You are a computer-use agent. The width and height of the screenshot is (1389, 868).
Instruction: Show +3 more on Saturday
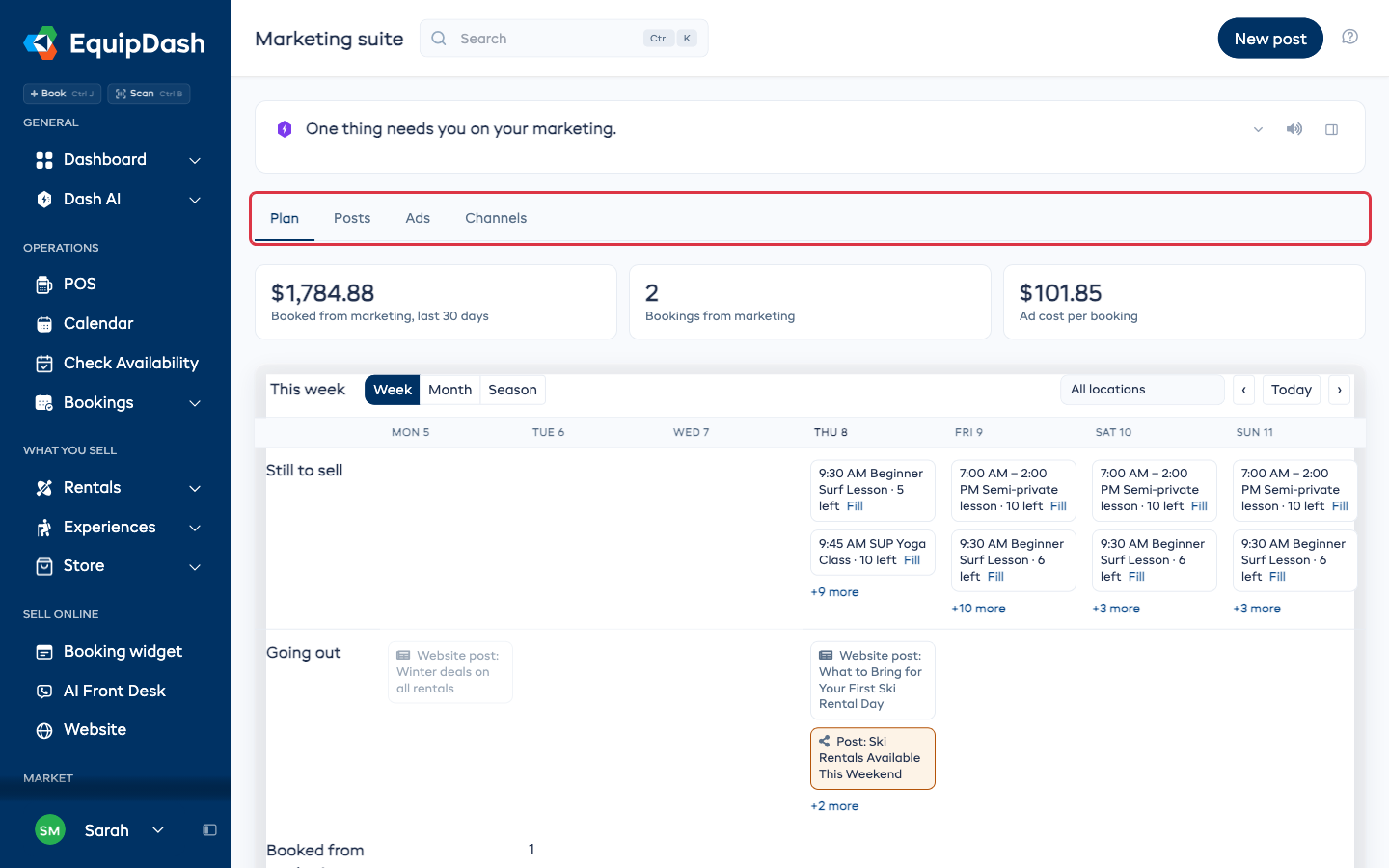1116,609
